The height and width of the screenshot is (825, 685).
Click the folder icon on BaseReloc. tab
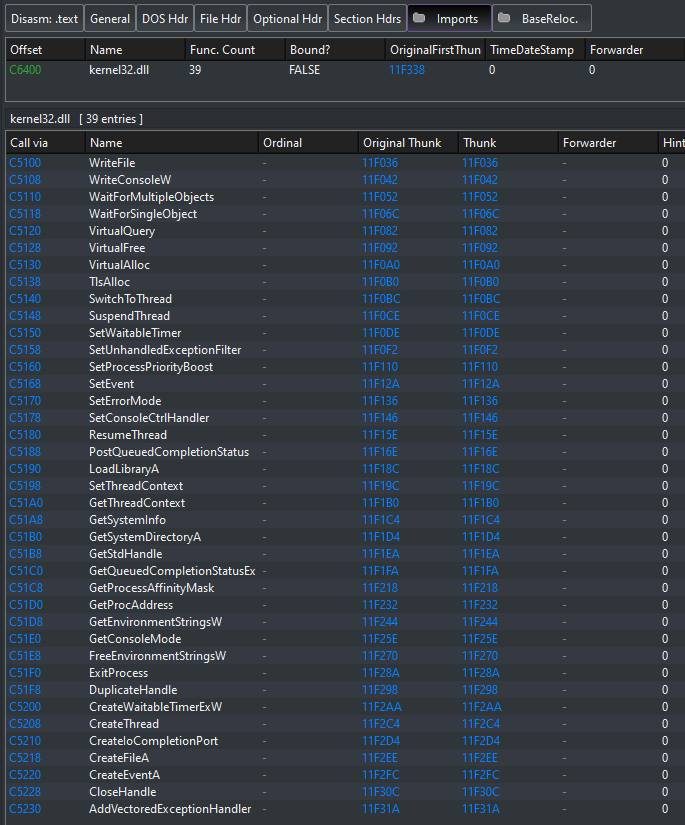click(x=504, y=18)
